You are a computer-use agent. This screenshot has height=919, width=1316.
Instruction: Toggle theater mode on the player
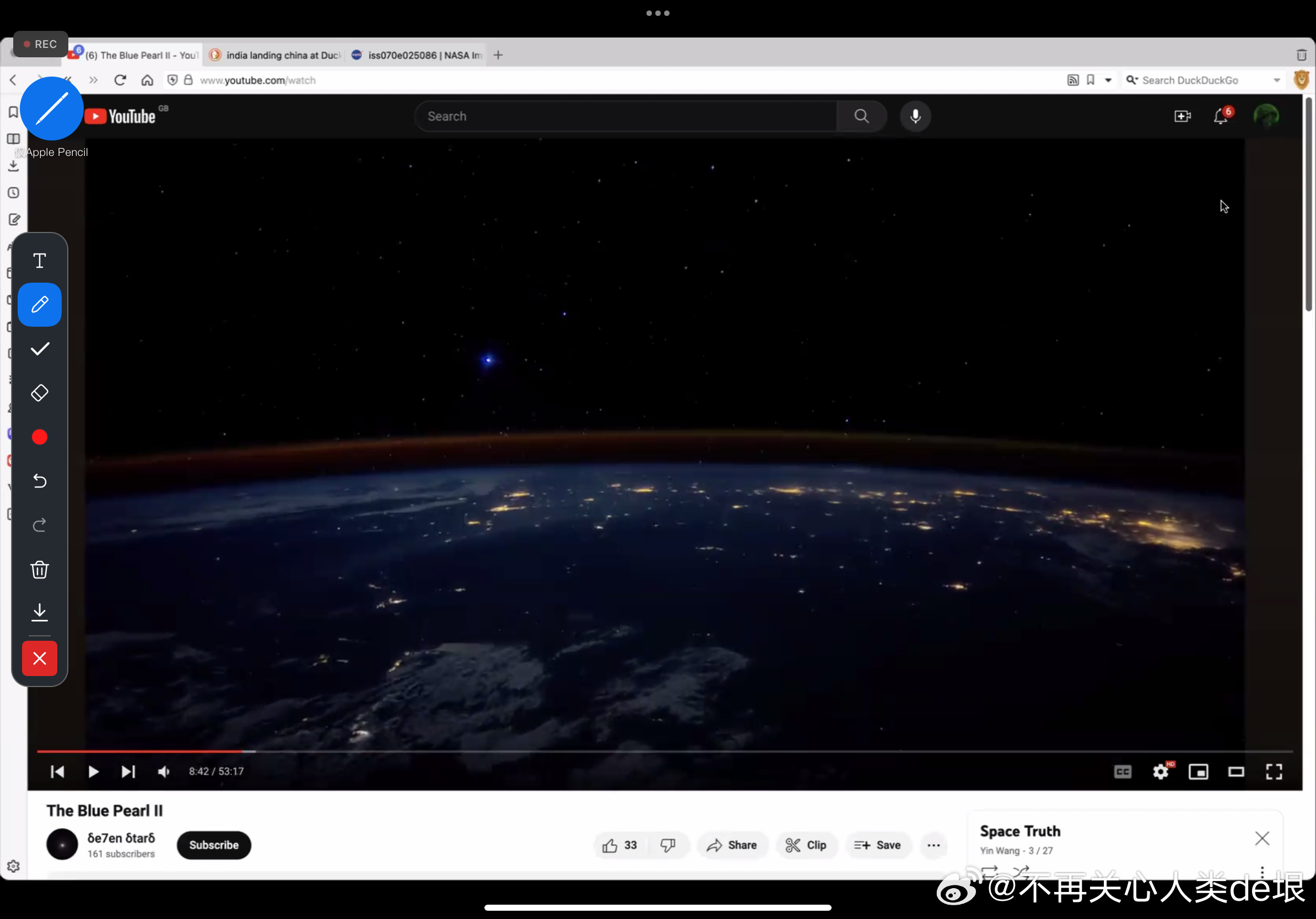pyautogui.click(x=1236, y=772)
